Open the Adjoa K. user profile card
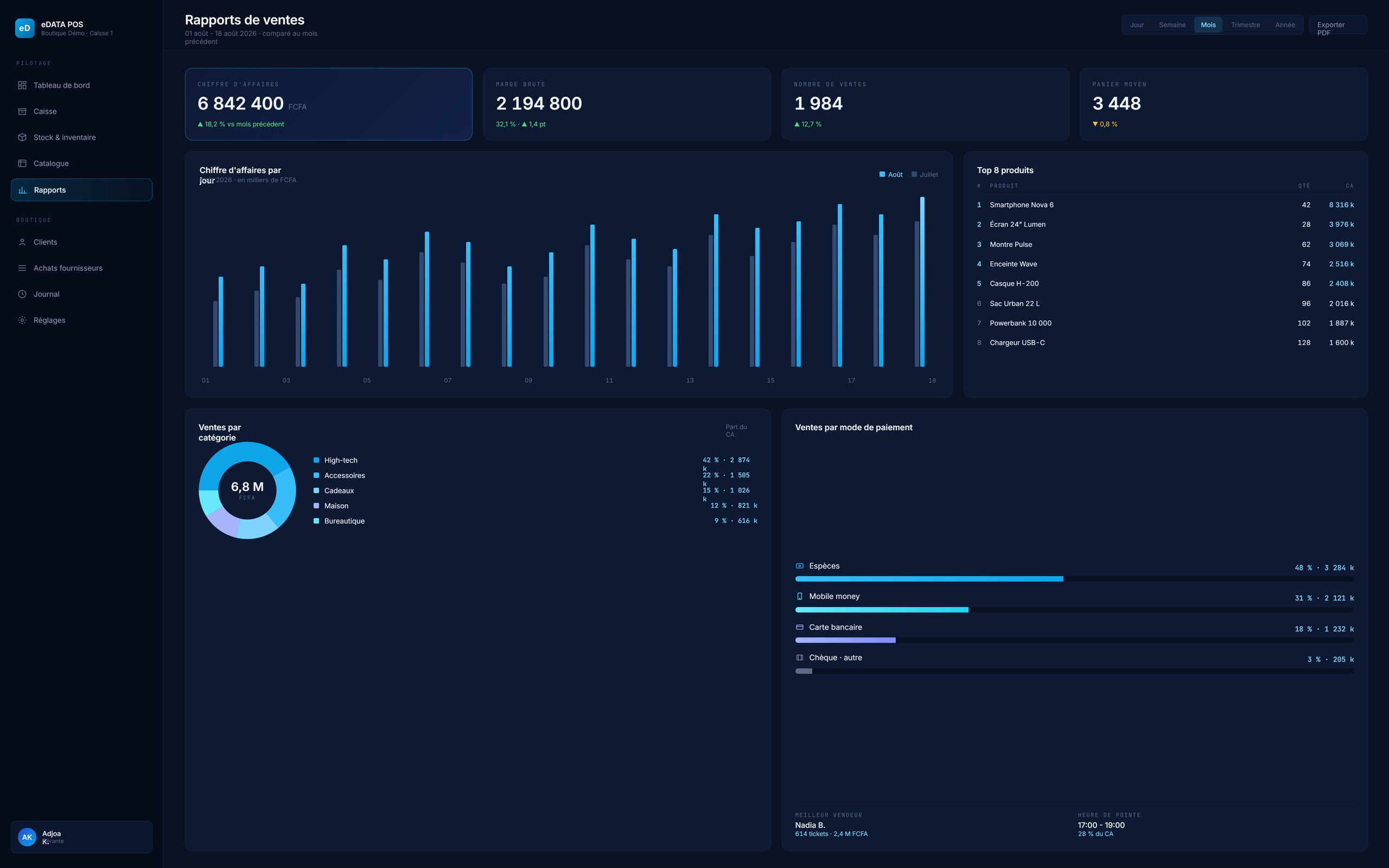The image size is (1389, 868). (x=81, y=837)
